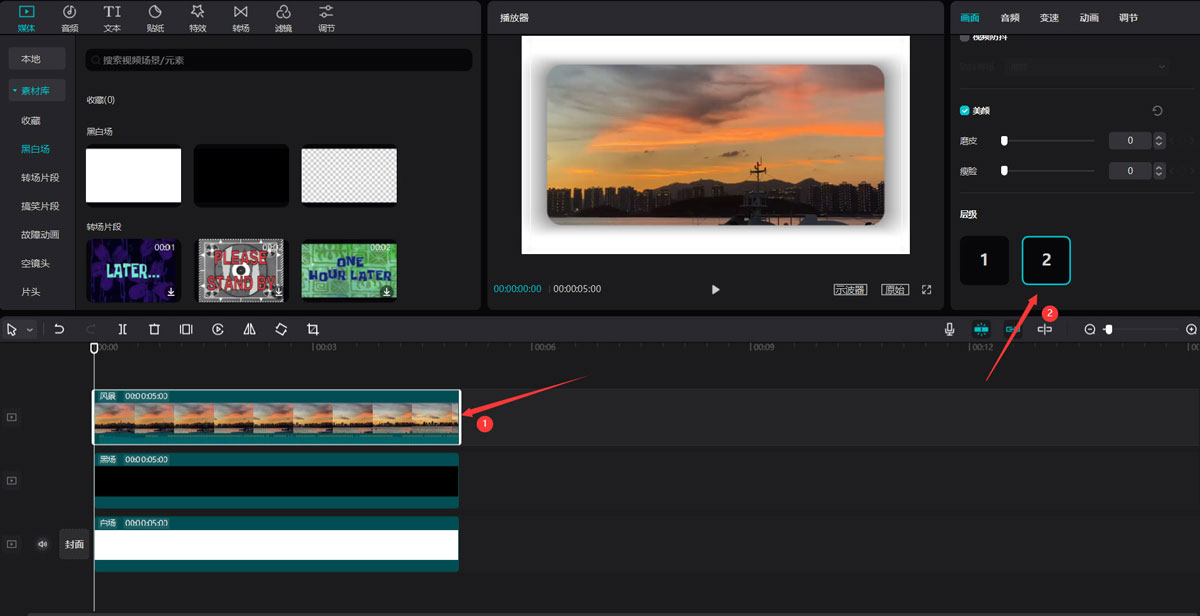The image size is (1200, 616).
Task: Click the split clip tool in timeline toolbar
Action: pos(122,329)
